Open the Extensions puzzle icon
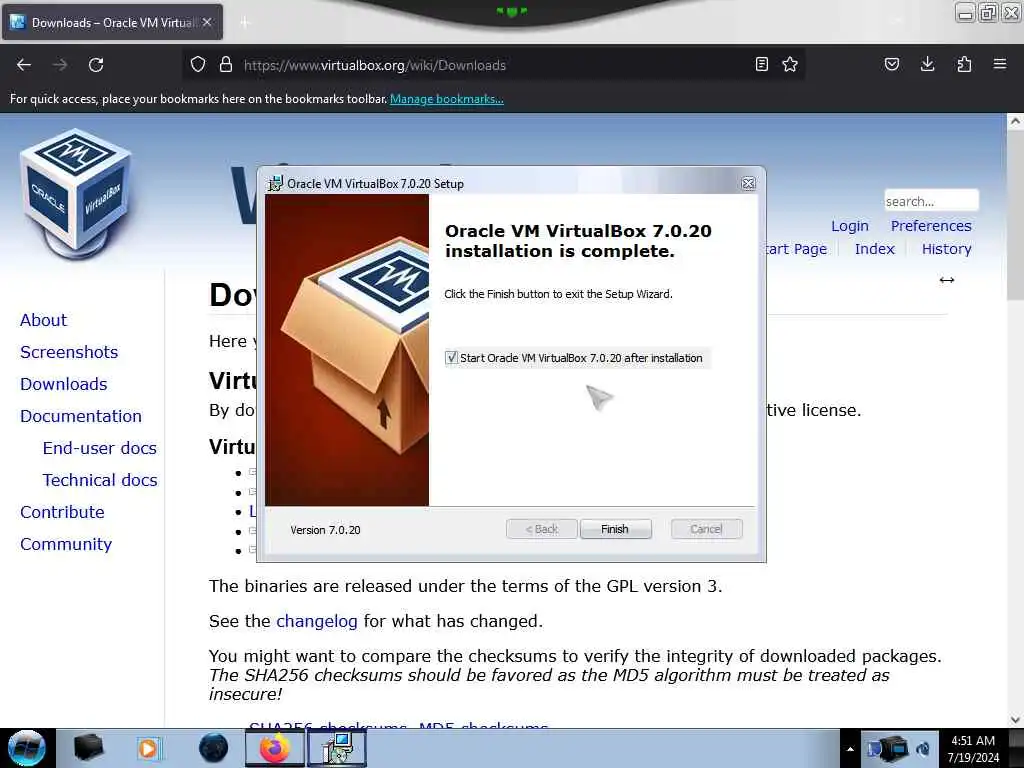The height and width of the screenshot is (768, 1024). [964, 64]
